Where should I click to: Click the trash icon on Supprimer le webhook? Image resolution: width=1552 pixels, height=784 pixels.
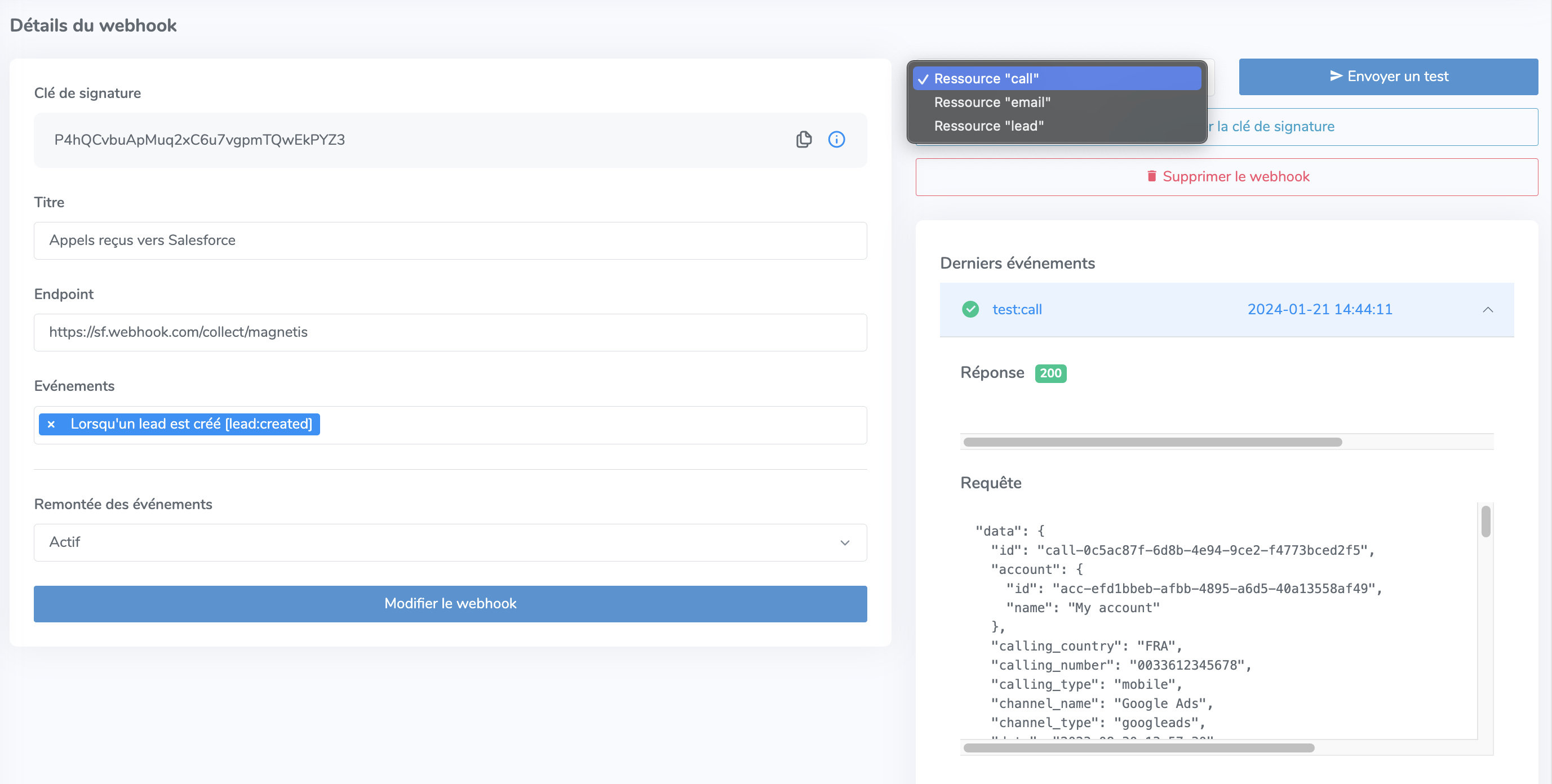(1151, 176)
